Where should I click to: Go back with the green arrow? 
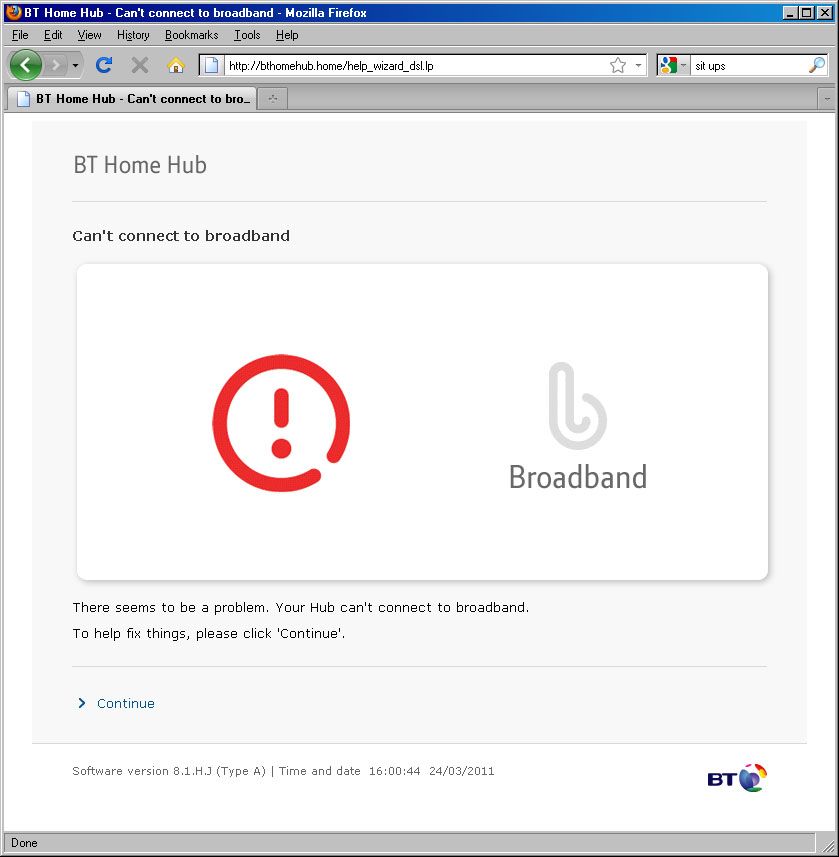click(25, 66)
